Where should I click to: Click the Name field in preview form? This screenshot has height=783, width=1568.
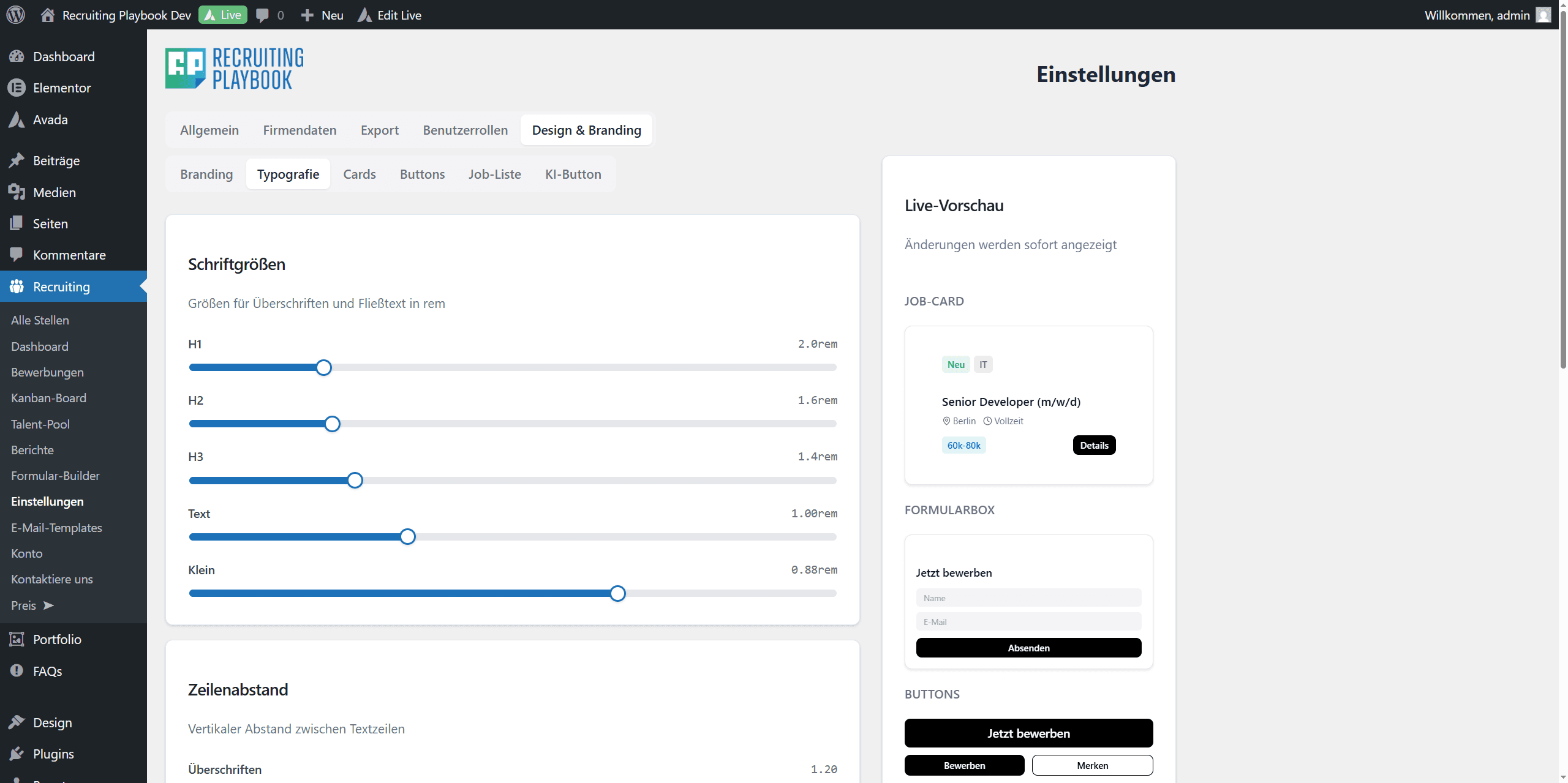click(1028, 598)
